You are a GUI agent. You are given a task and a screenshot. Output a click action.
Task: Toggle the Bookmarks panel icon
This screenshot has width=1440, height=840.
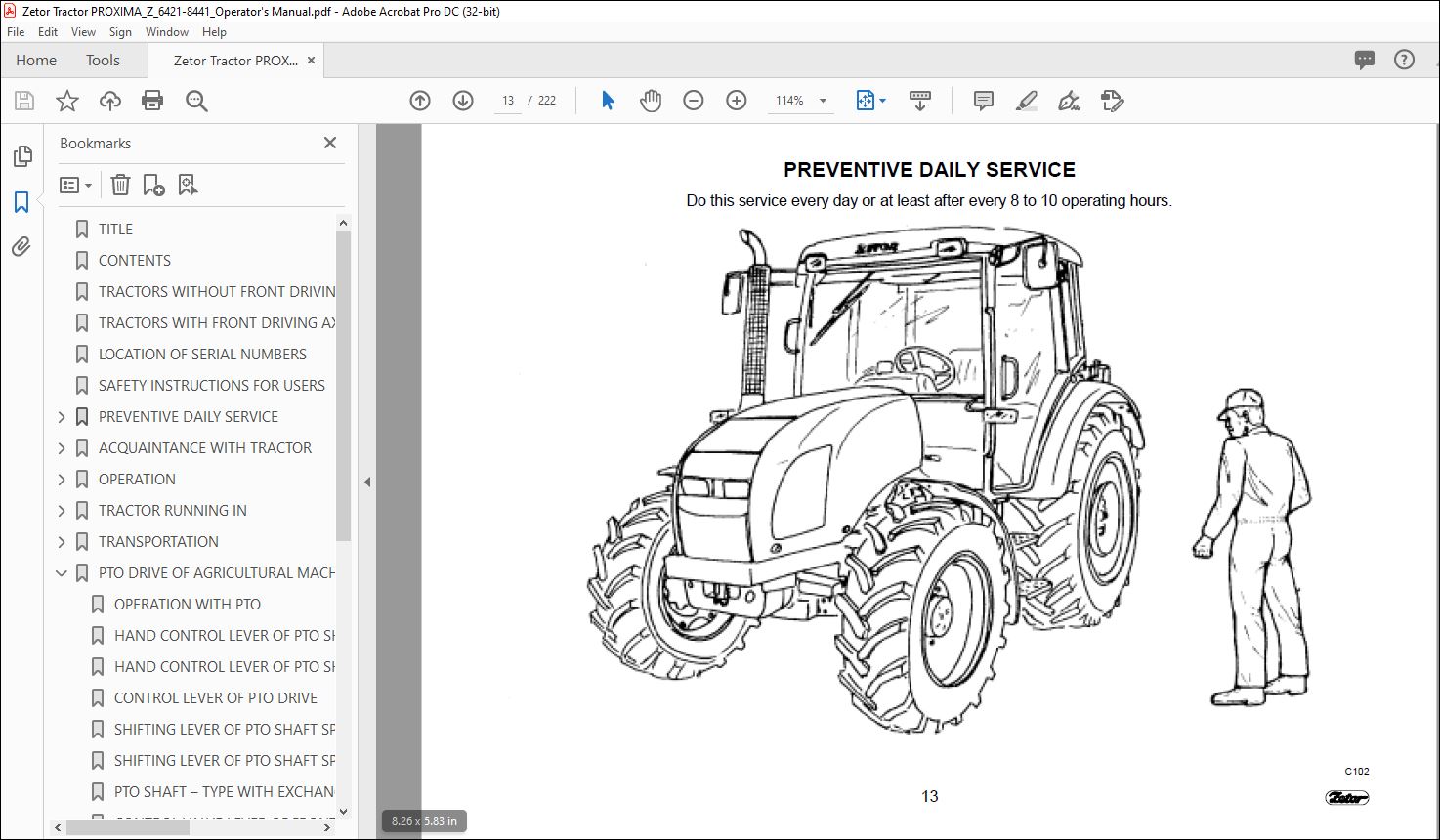(21, 202)
